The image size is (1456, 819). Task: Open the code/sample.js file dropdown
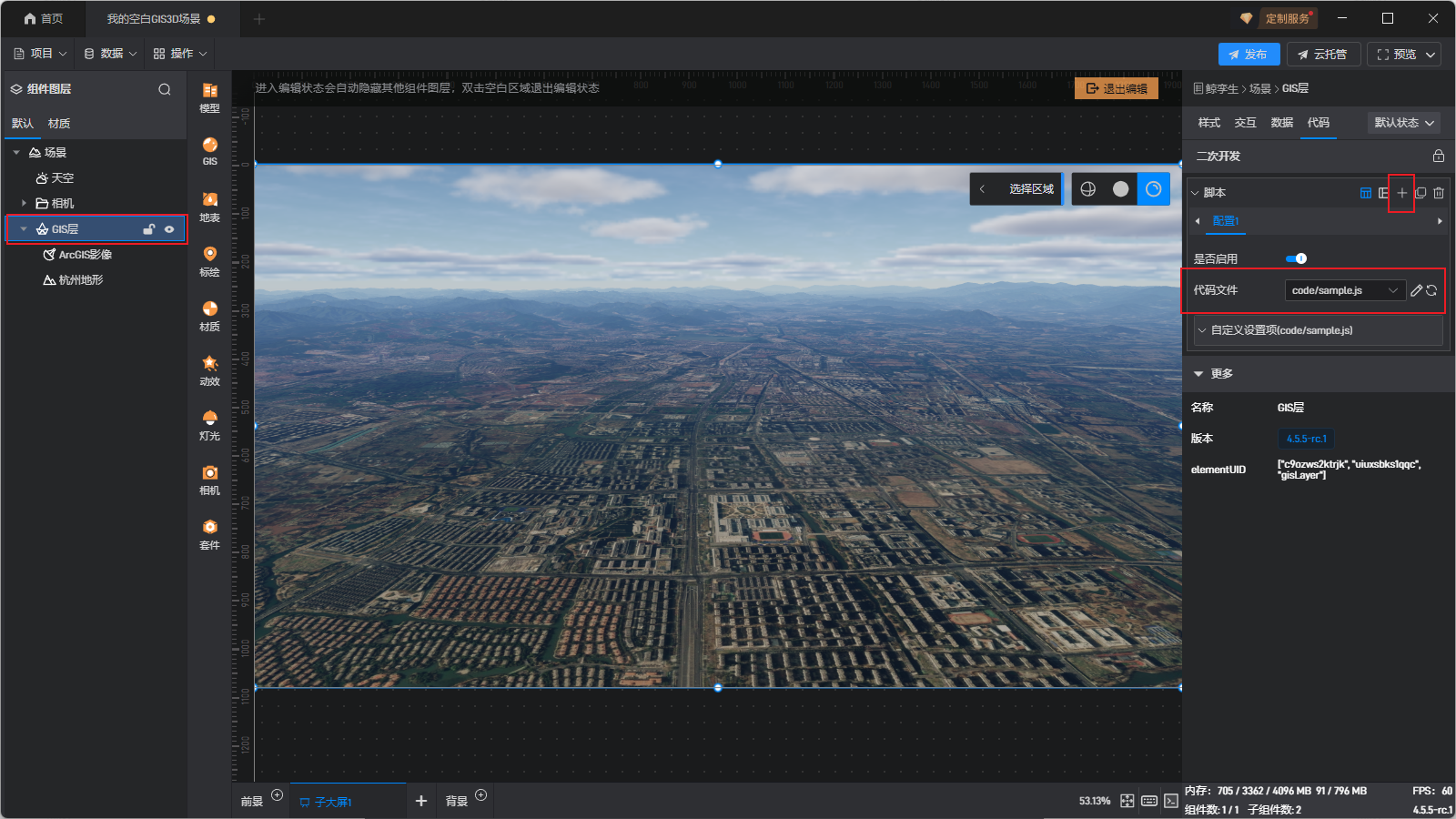(1343, 290)
